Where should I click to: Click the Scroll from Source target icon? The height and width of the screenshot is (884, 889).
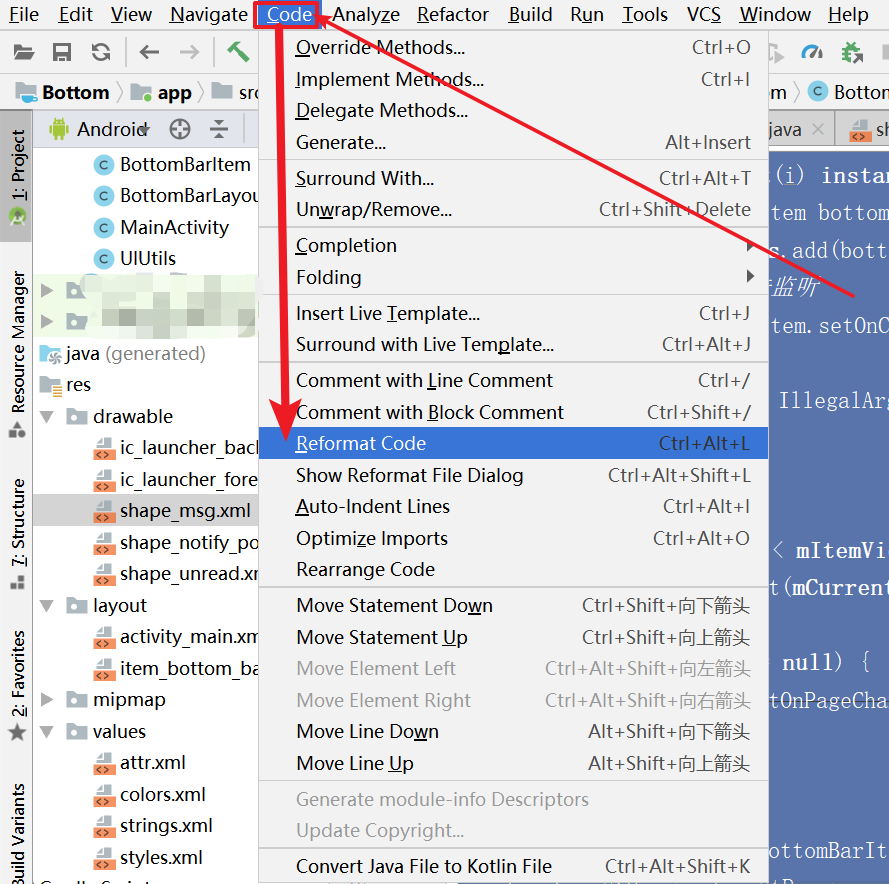[x=180, y=129]
